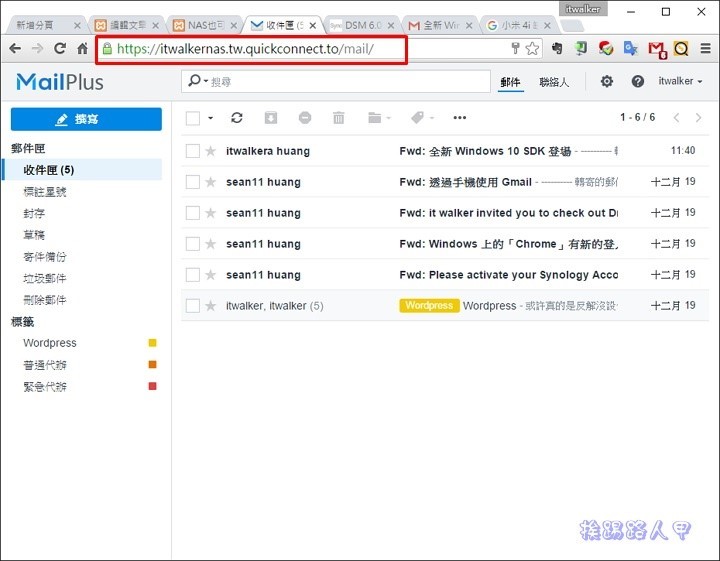The width and height of the screenshot is (720, 561).
Task: Click the mark as spam icon
Action: (x=305, y=118)
